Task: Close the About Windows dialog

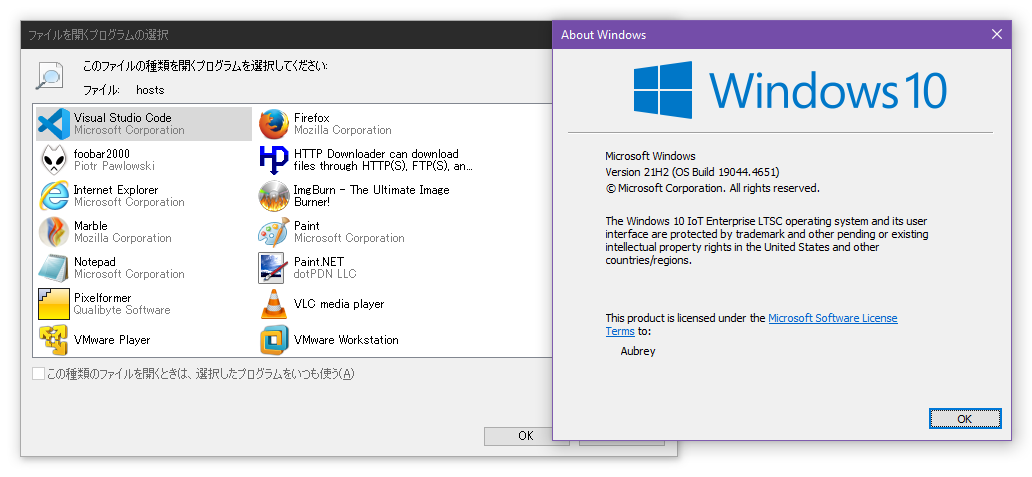Action: pyautogui.click(x=996, y=34)
